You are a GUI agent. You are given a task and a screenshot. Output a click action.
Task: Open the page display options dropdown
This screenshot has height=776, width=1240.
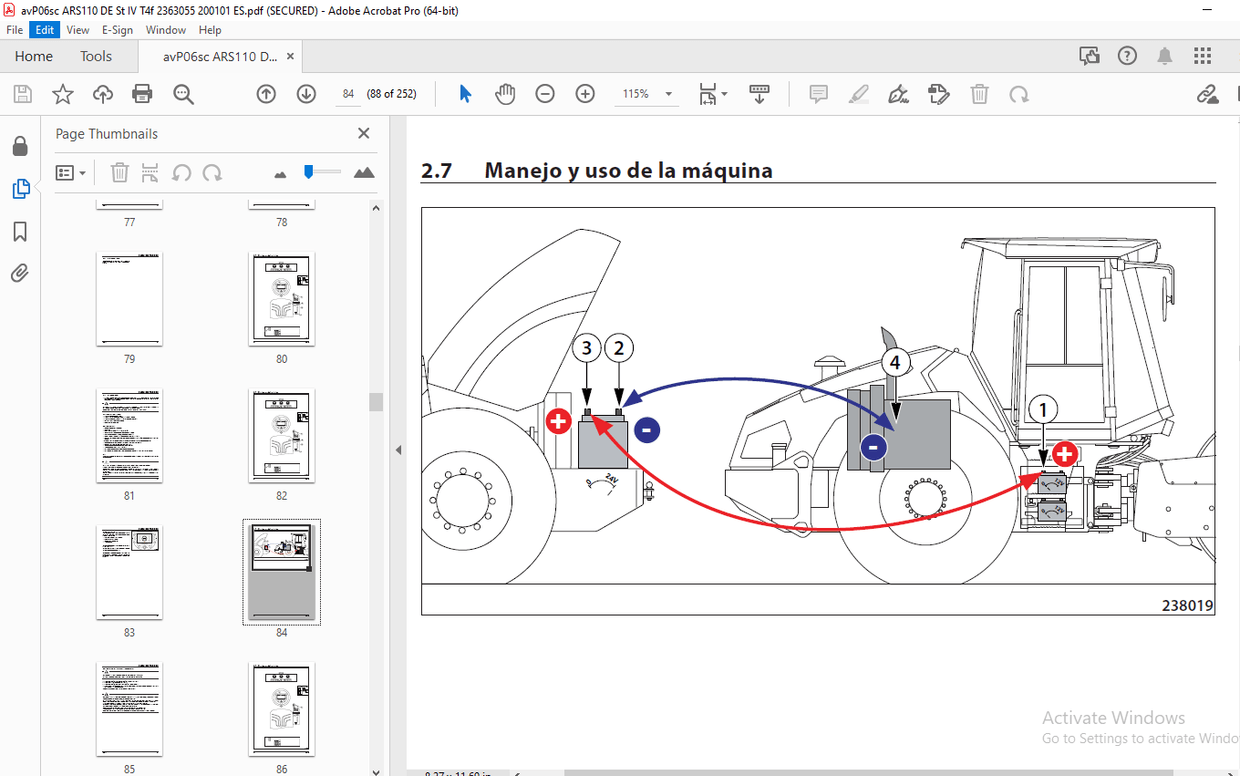(x=723, y=93)
